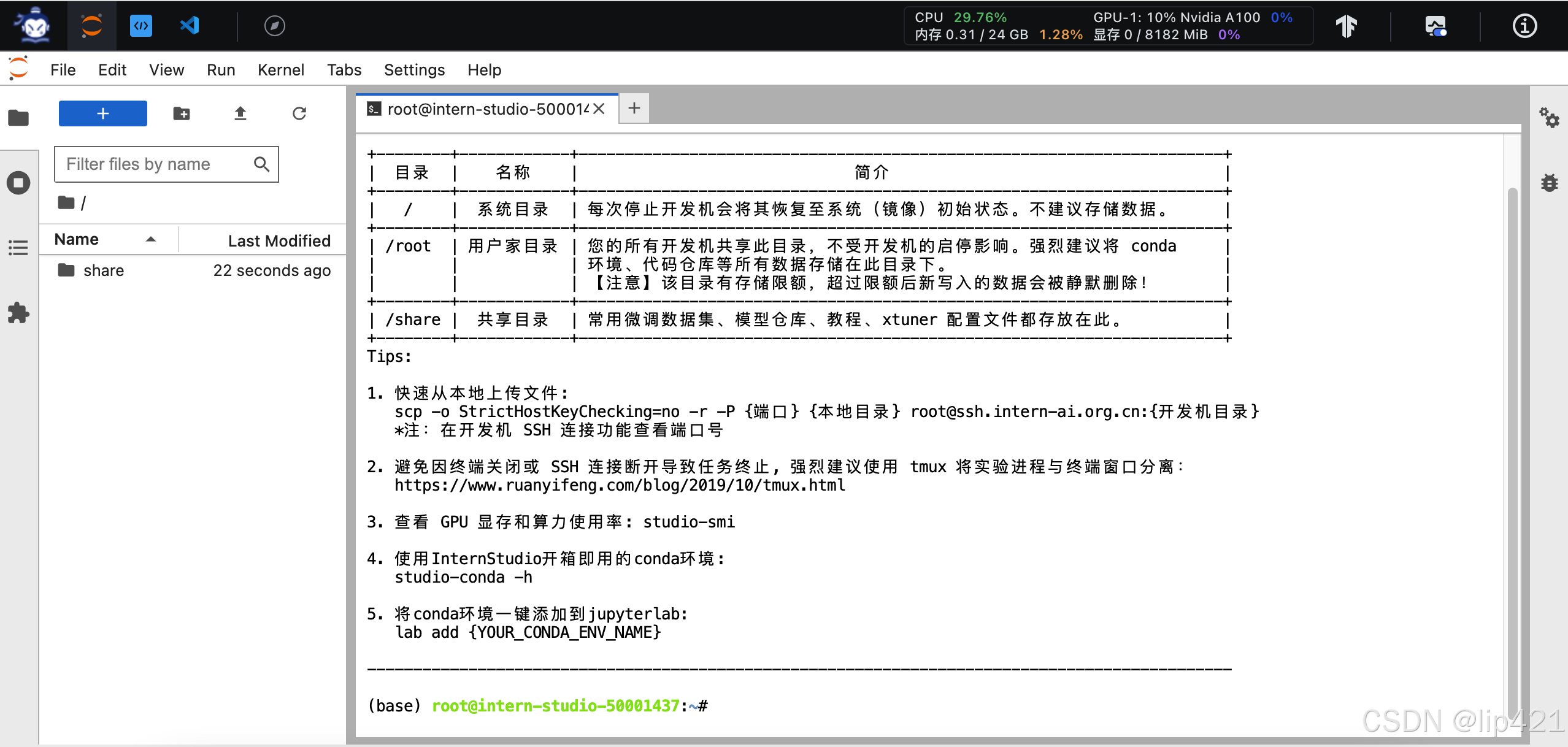1568x747 pixels.
Task: Show the table of contents sidebar
Action: click(x=18, y=248)
